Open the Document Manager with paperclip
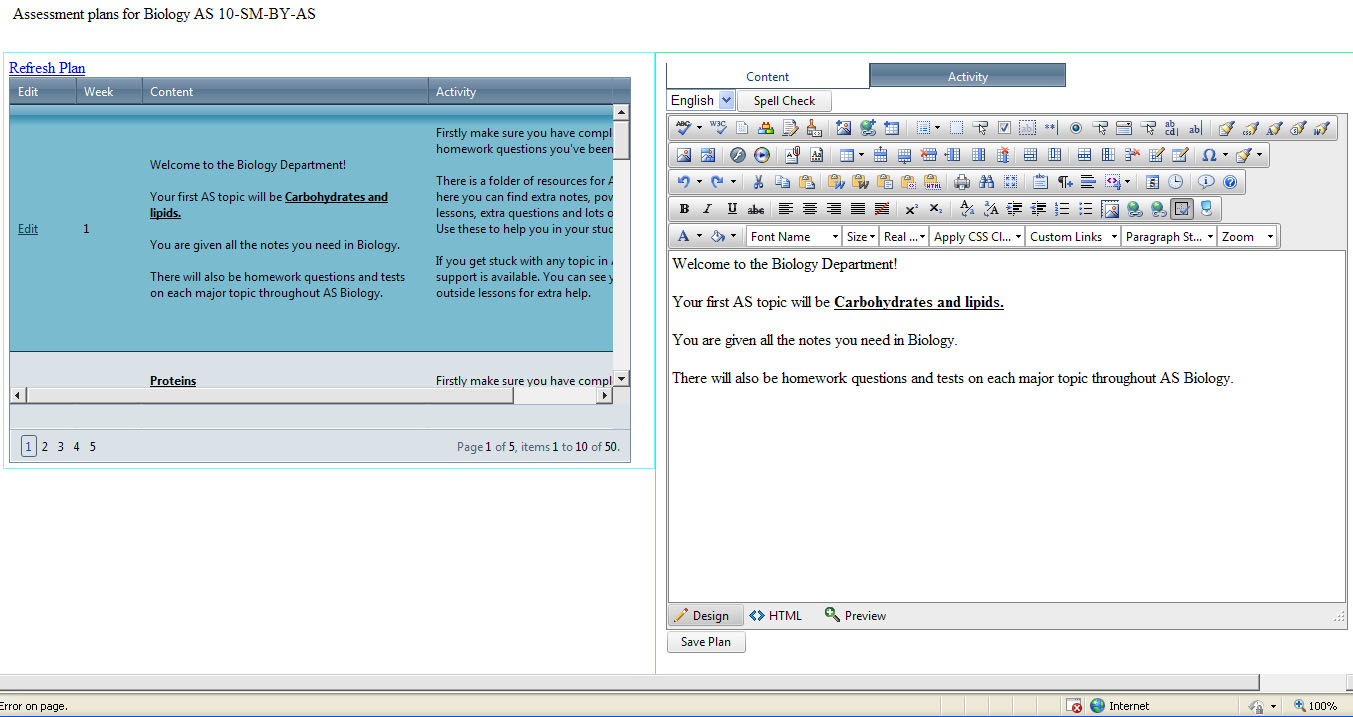The height and width of the screenshot is (717, 1353). [792, 155]
